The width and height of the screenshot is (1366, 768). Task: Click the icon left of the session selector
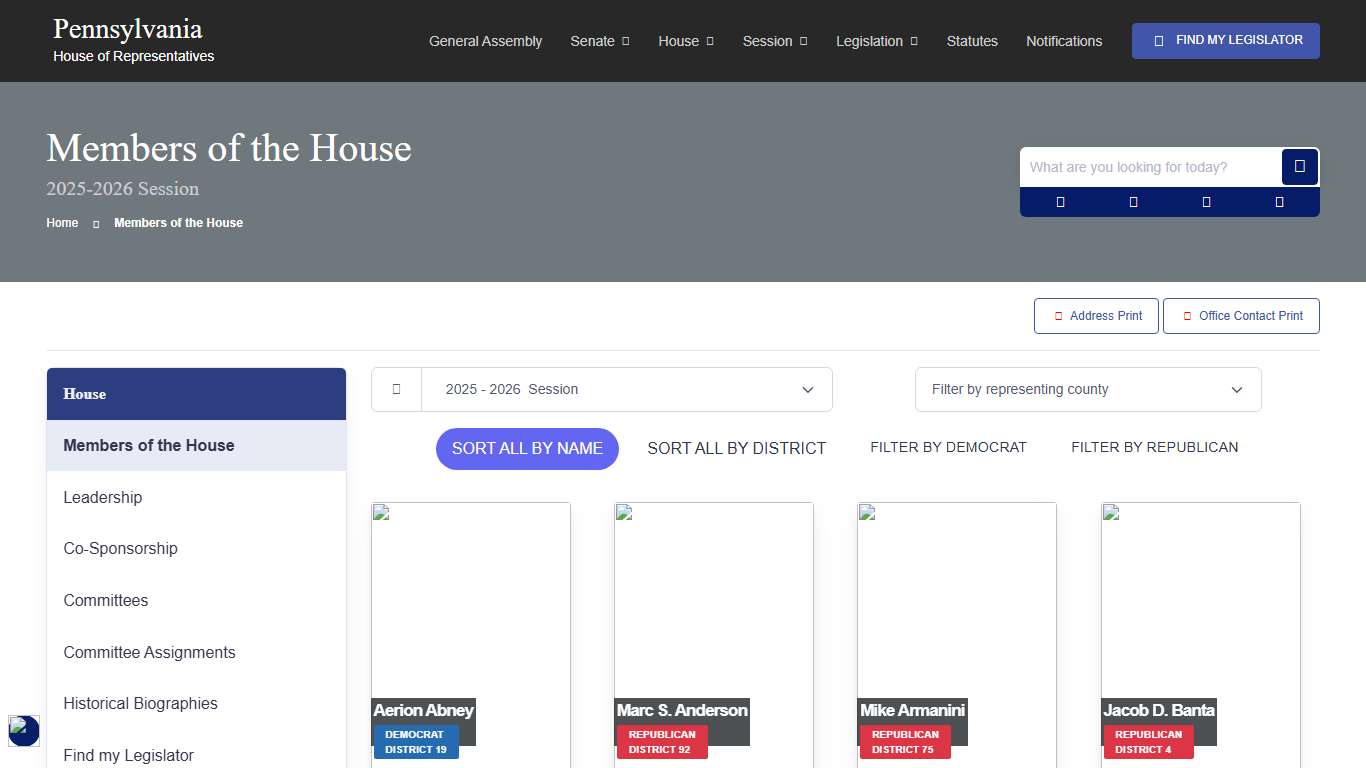(396, 390)
